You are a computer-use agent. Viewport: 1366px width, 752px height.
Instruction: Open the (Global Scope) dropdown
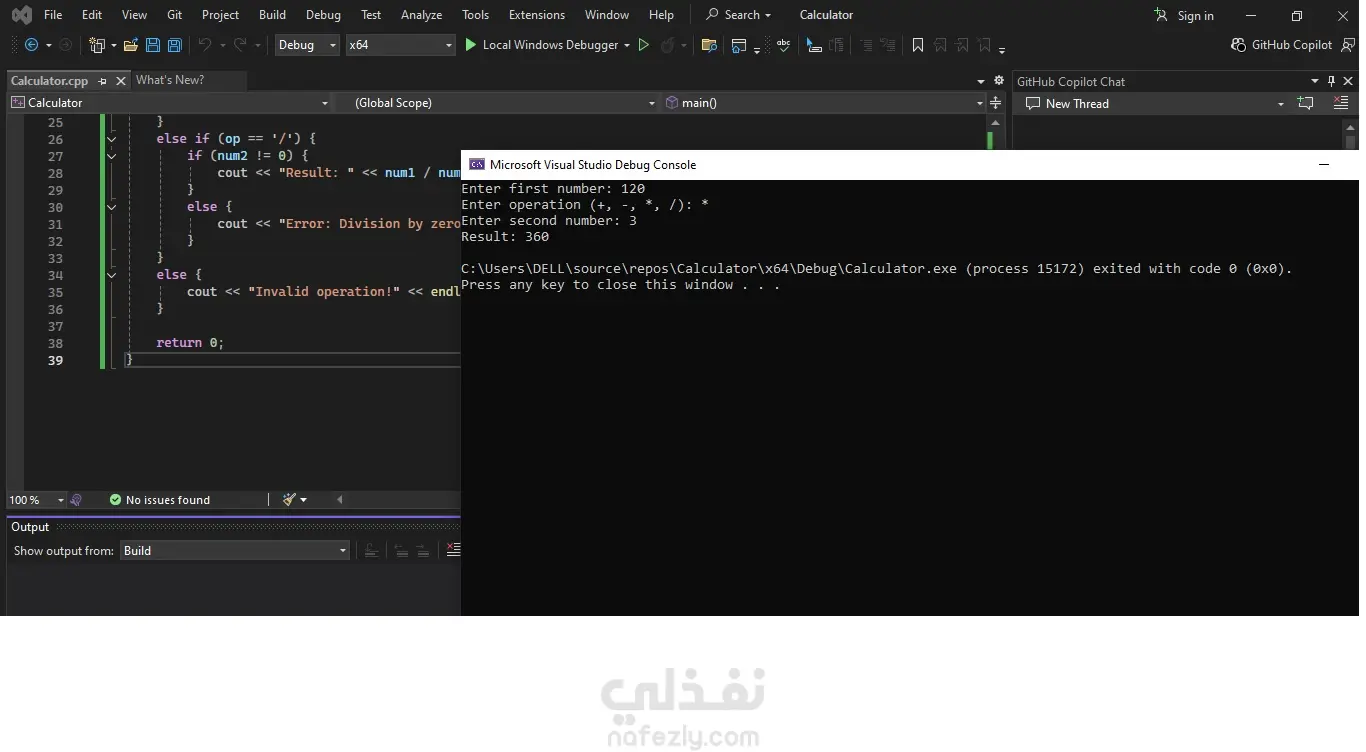(x=495, y=103)
